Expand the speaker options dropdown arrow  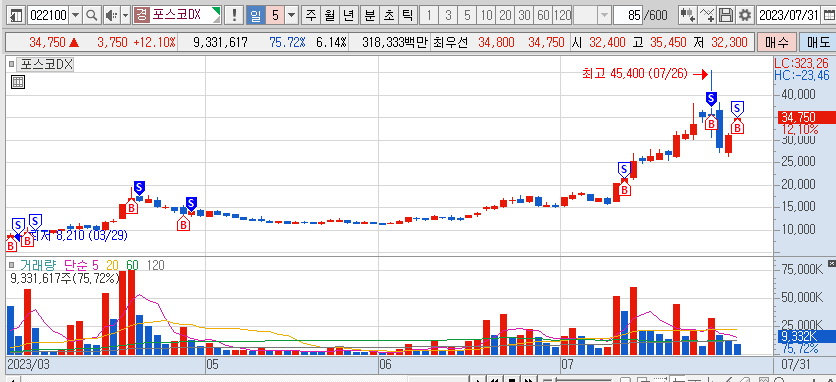click(125, 15)
